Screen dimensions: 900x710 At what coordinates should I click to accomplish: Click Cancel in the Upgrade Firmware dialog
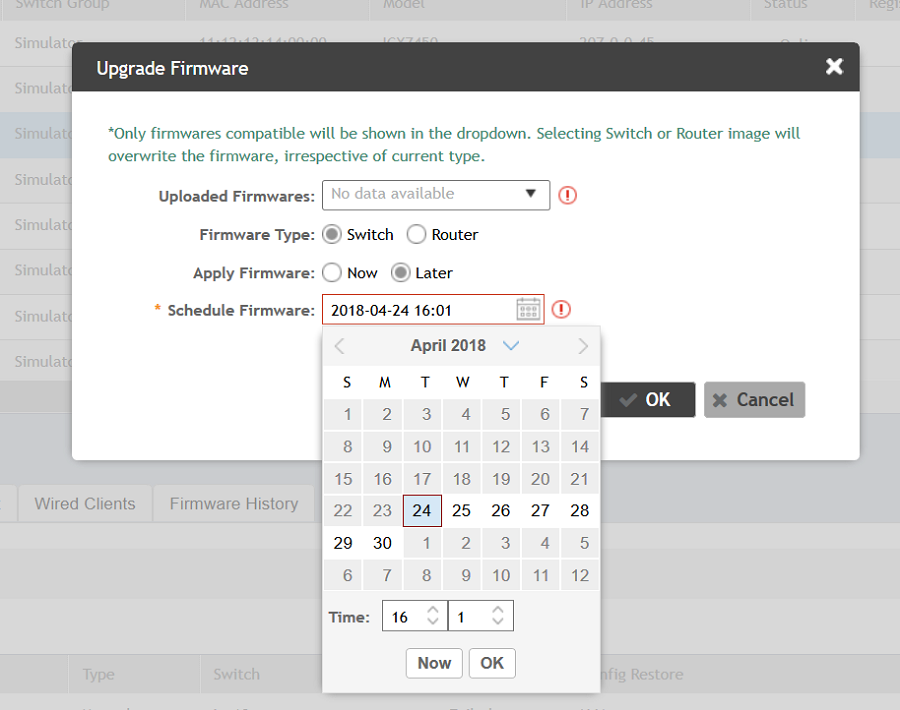click(x=754, y=400)
